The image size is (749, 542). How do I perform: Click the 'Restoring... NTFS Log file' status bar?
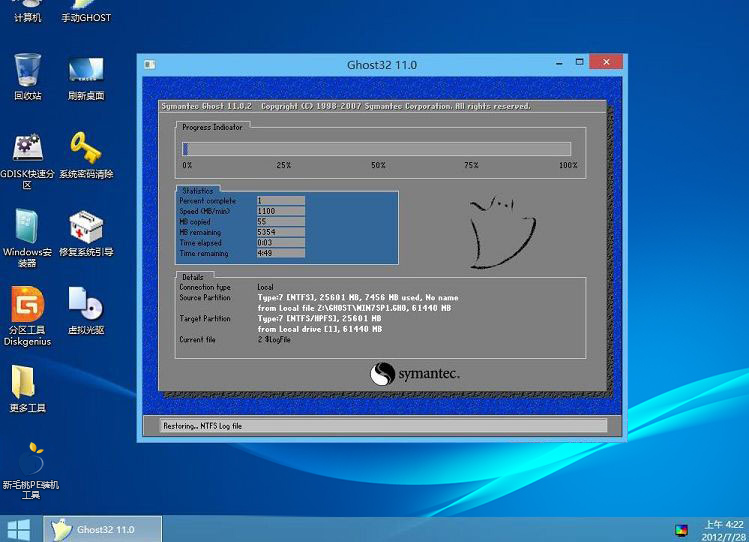(383, 425)
